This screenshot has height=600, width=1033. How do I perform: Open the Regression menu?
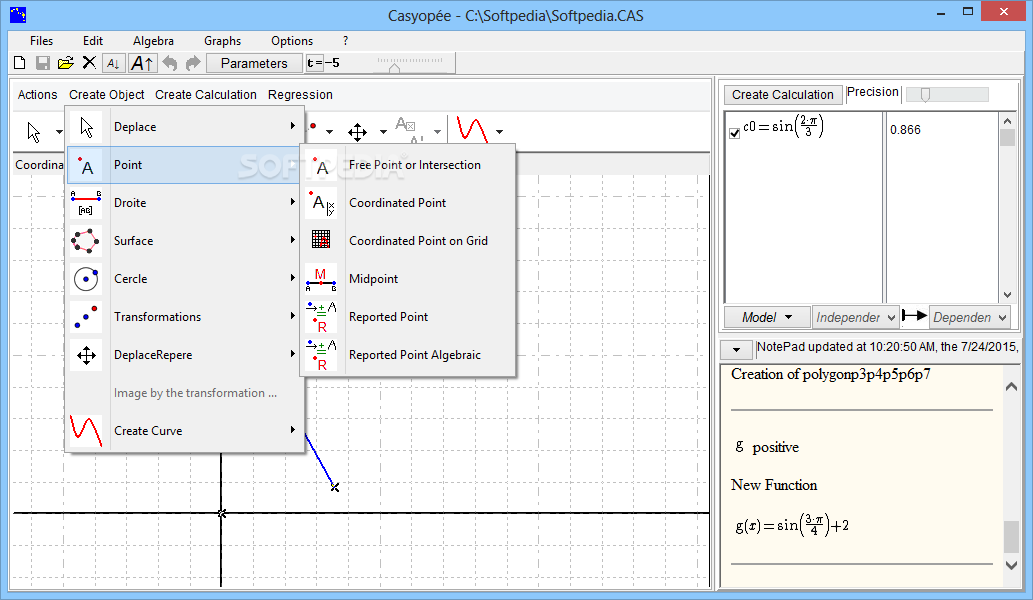tap(300, 95)
